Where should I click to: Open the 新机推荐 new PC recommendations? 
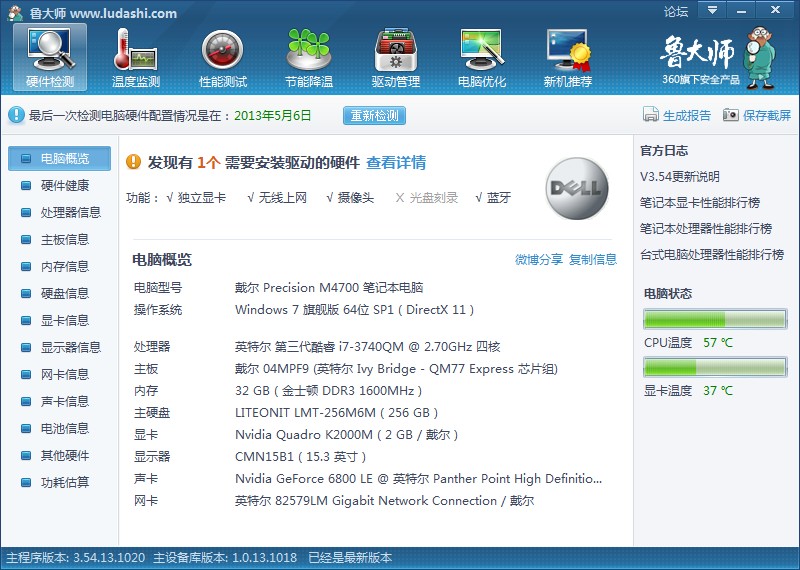pos(568,57)
